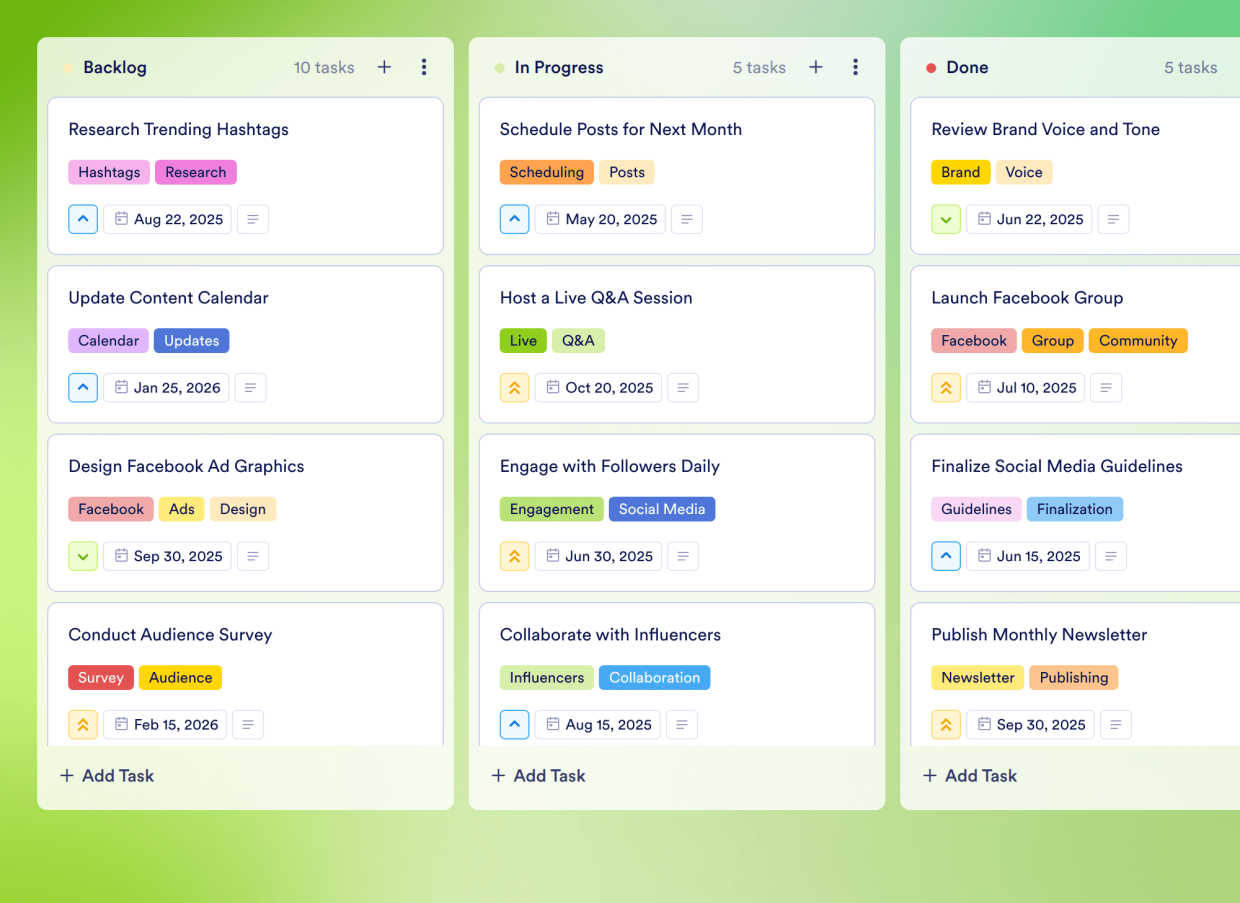1240x903 pixels.
Task: Expand priority selector on Collaborate with Influencers
Action: 514,724
